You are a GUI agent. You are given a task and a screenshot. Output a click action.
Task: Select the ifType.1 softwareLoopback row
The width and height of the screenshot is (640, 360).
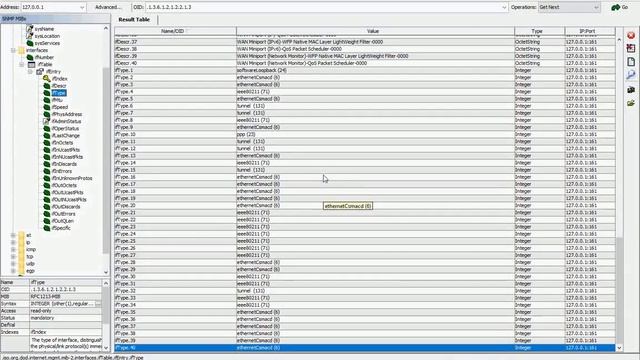pos(364,70)
